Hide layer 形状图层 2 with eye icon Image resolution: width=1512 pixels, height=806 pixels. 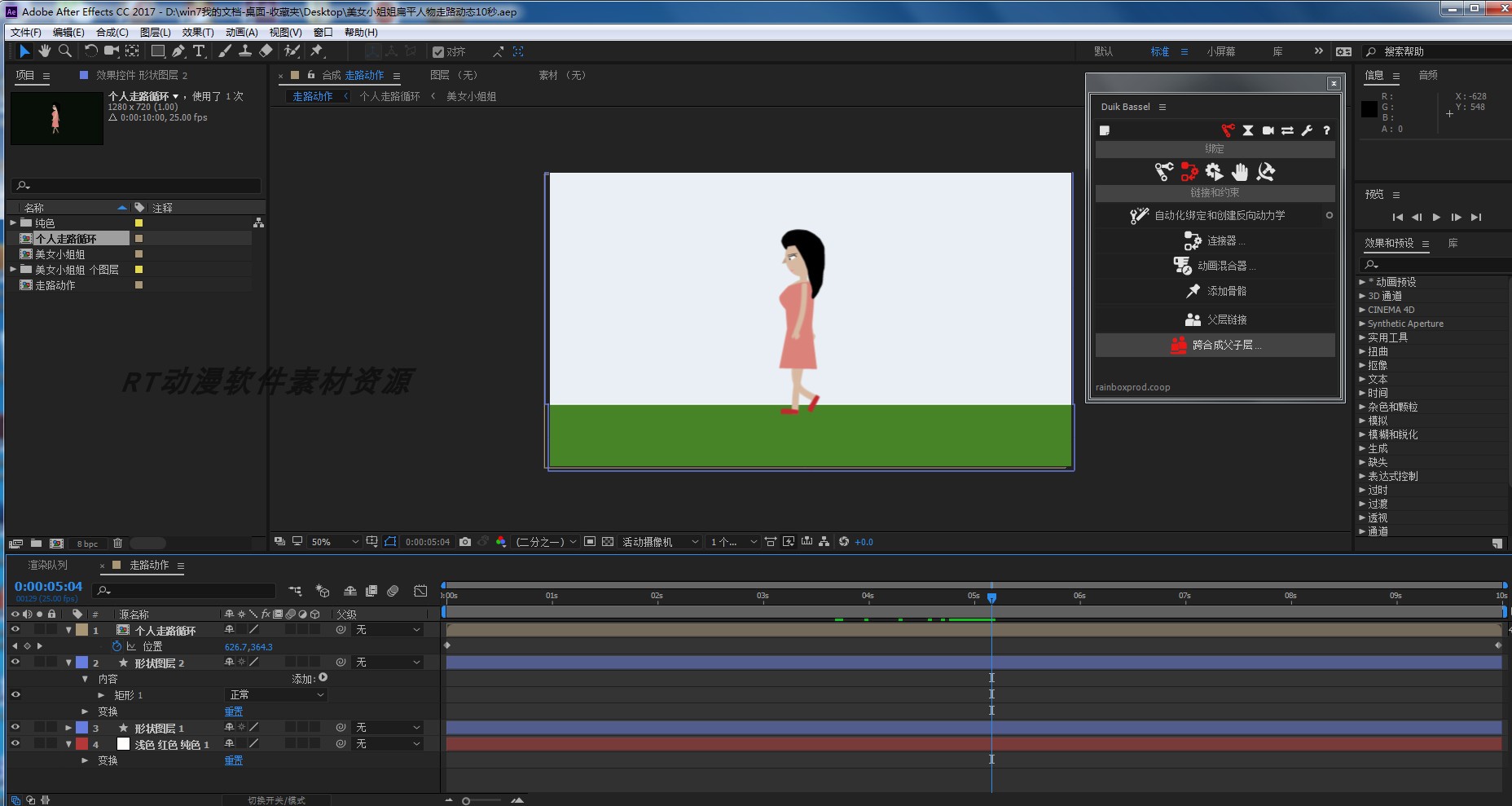pyautogui.click(x=15, y=663)
